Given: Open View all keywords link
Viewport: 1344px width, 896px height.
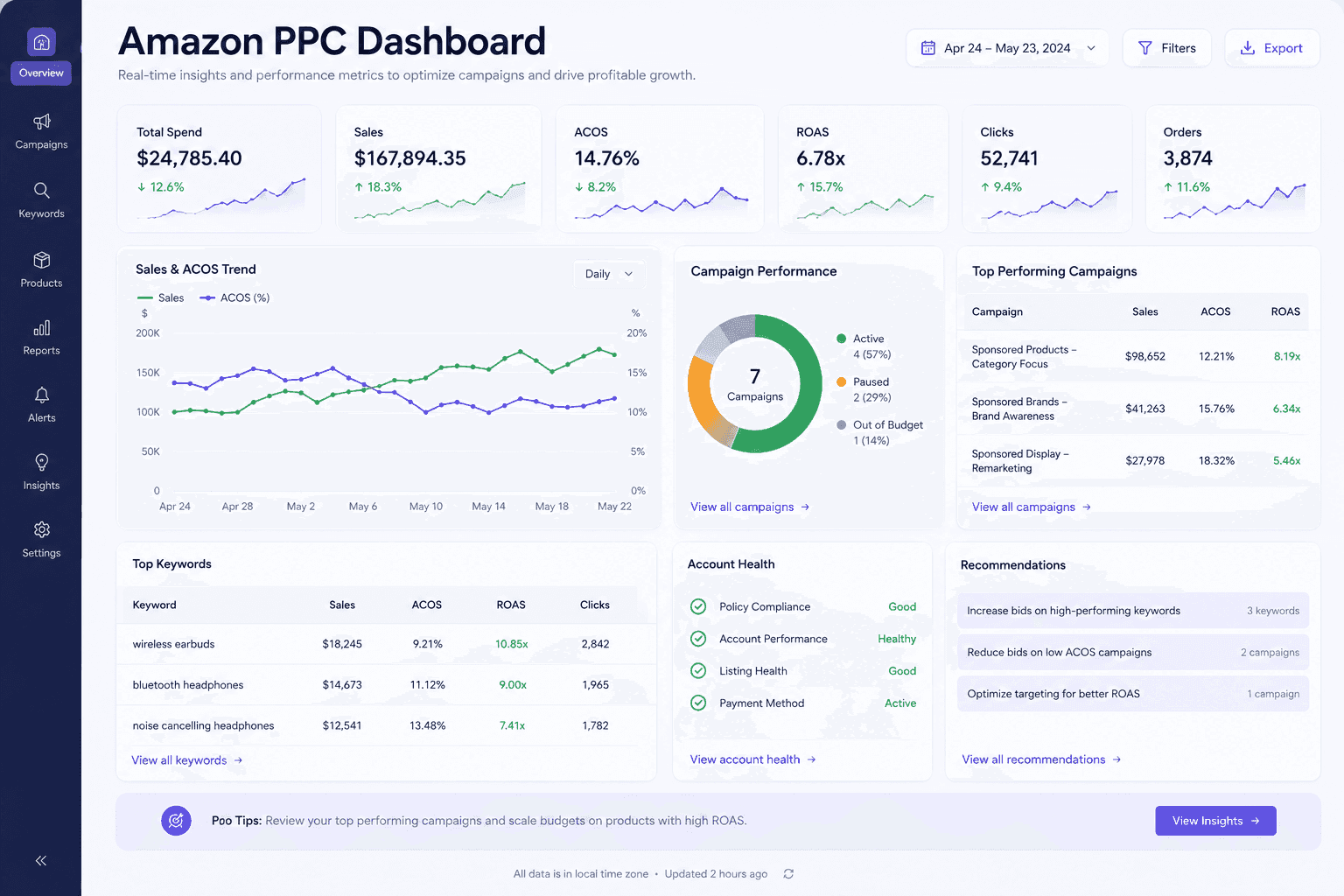Looking at the screenshot, I should tap(187, 760).
